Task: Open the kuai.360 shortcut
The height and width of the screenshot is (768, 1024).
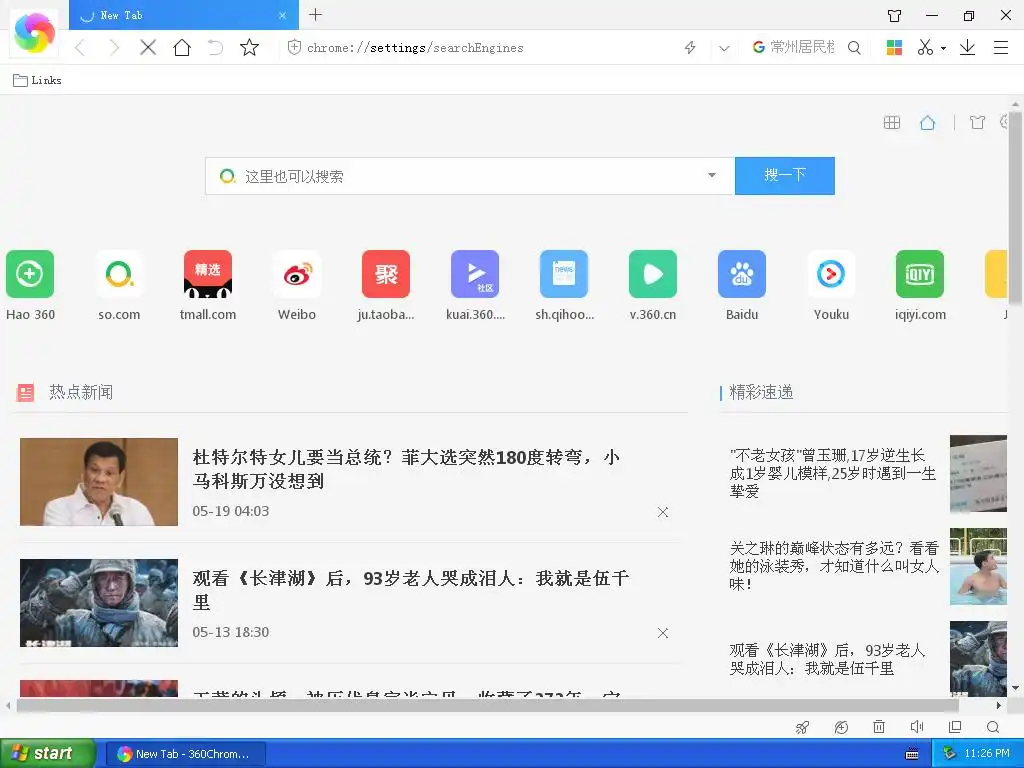Action: 475,285
